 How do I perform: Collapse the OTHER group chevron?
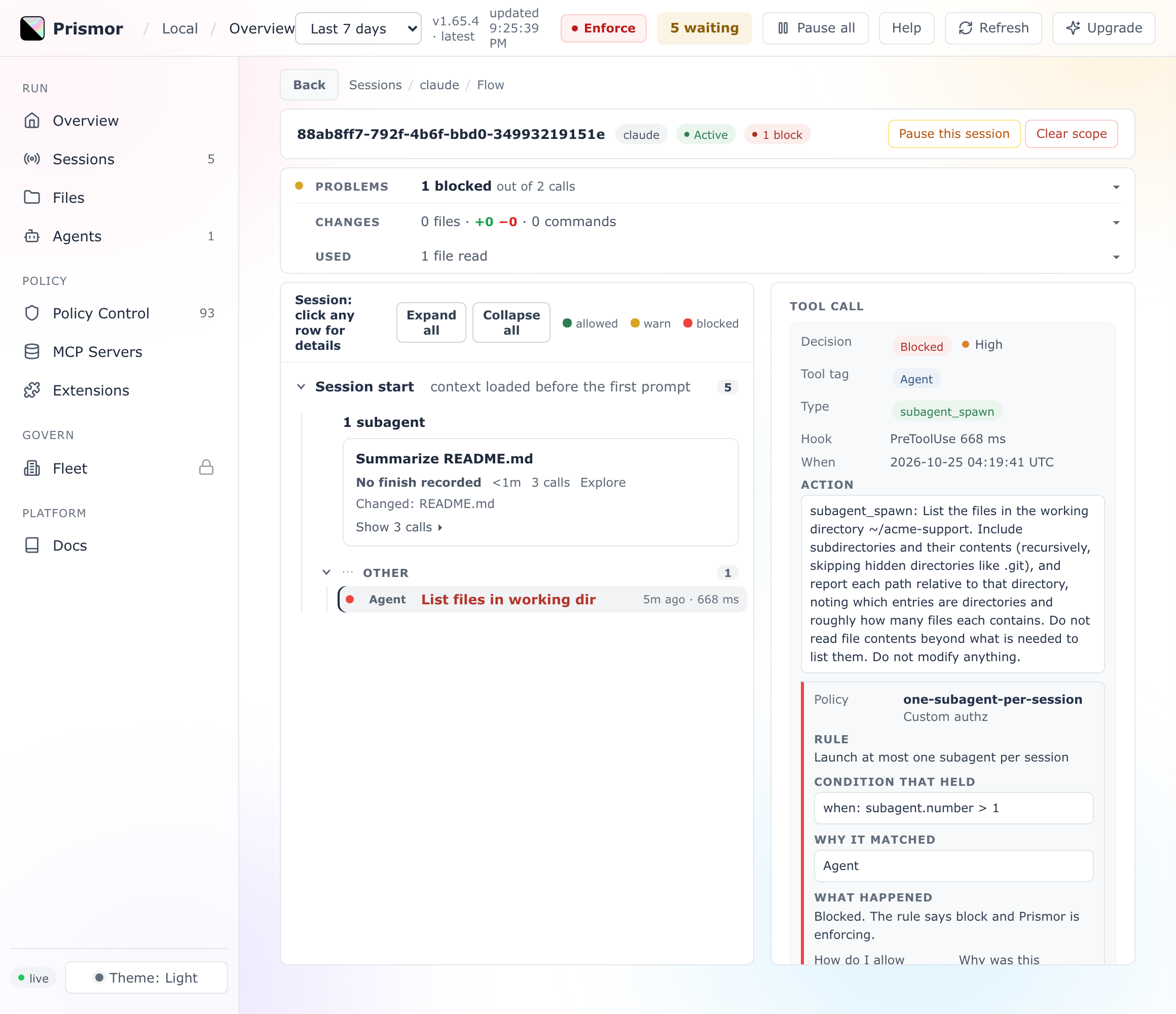coord(326,572)
